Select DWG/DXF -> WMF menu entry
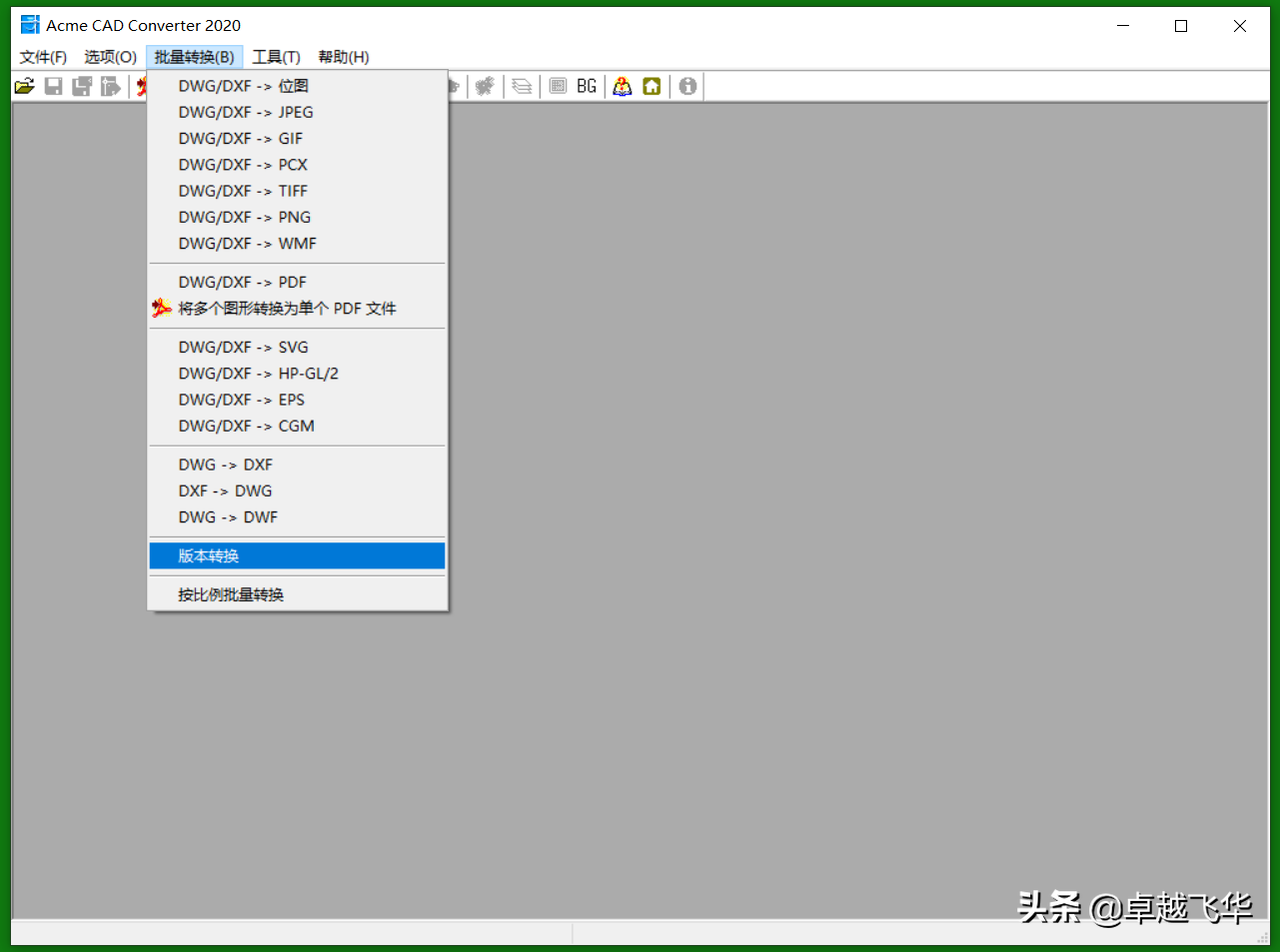The width and height of the screenshot is (1280, 952). 297,243
